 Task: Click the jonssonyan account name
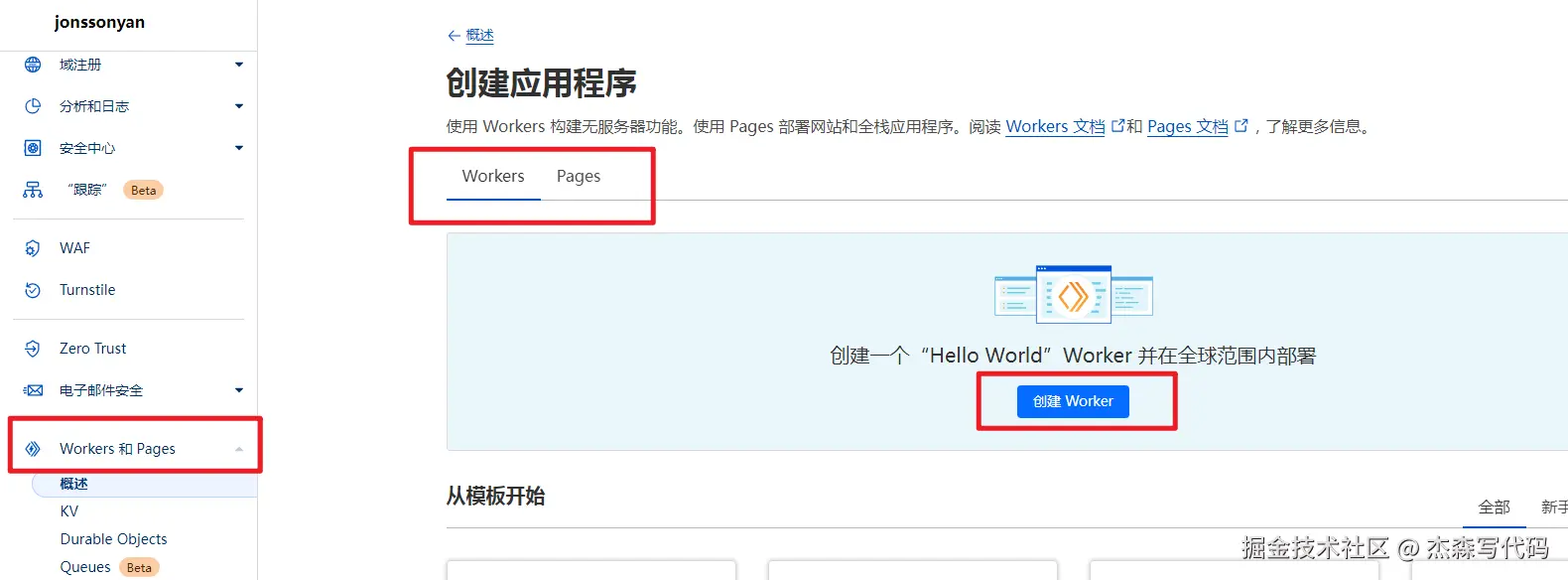click(x=99, y=22)
